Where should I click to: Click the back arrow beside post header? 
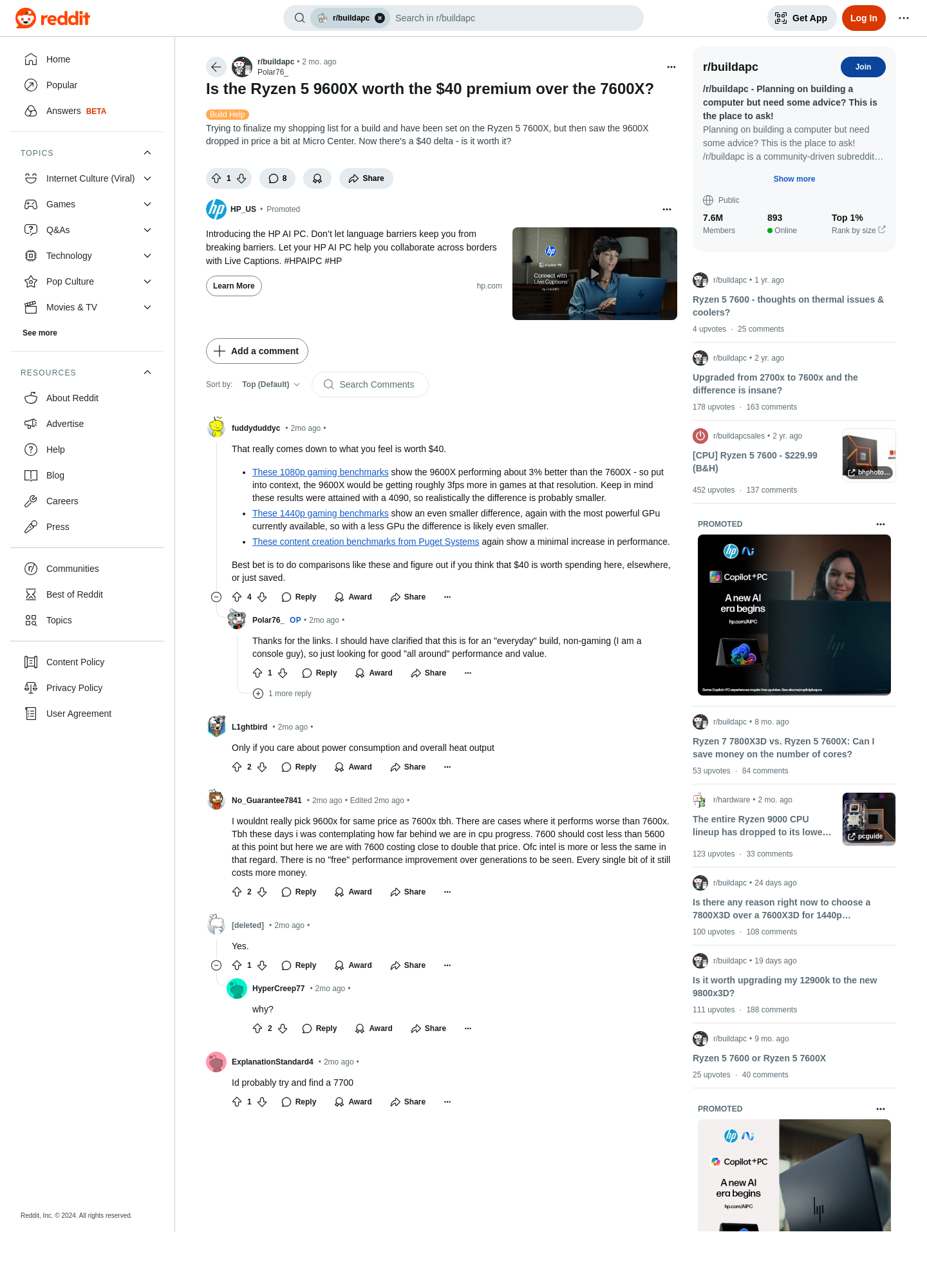pyautogui.click(x=216, y=67)
